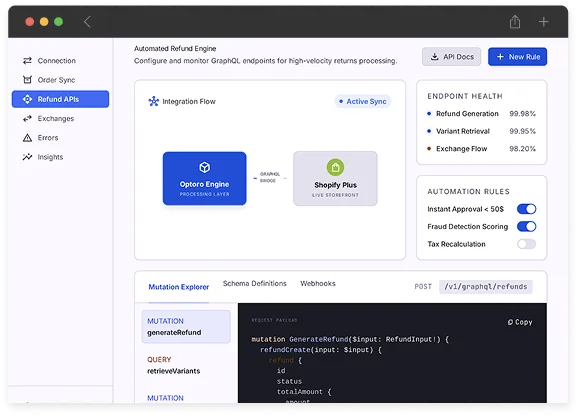
Task: Click the ENDPOINT HEALTH heading
Action: (x=465, y=96)
